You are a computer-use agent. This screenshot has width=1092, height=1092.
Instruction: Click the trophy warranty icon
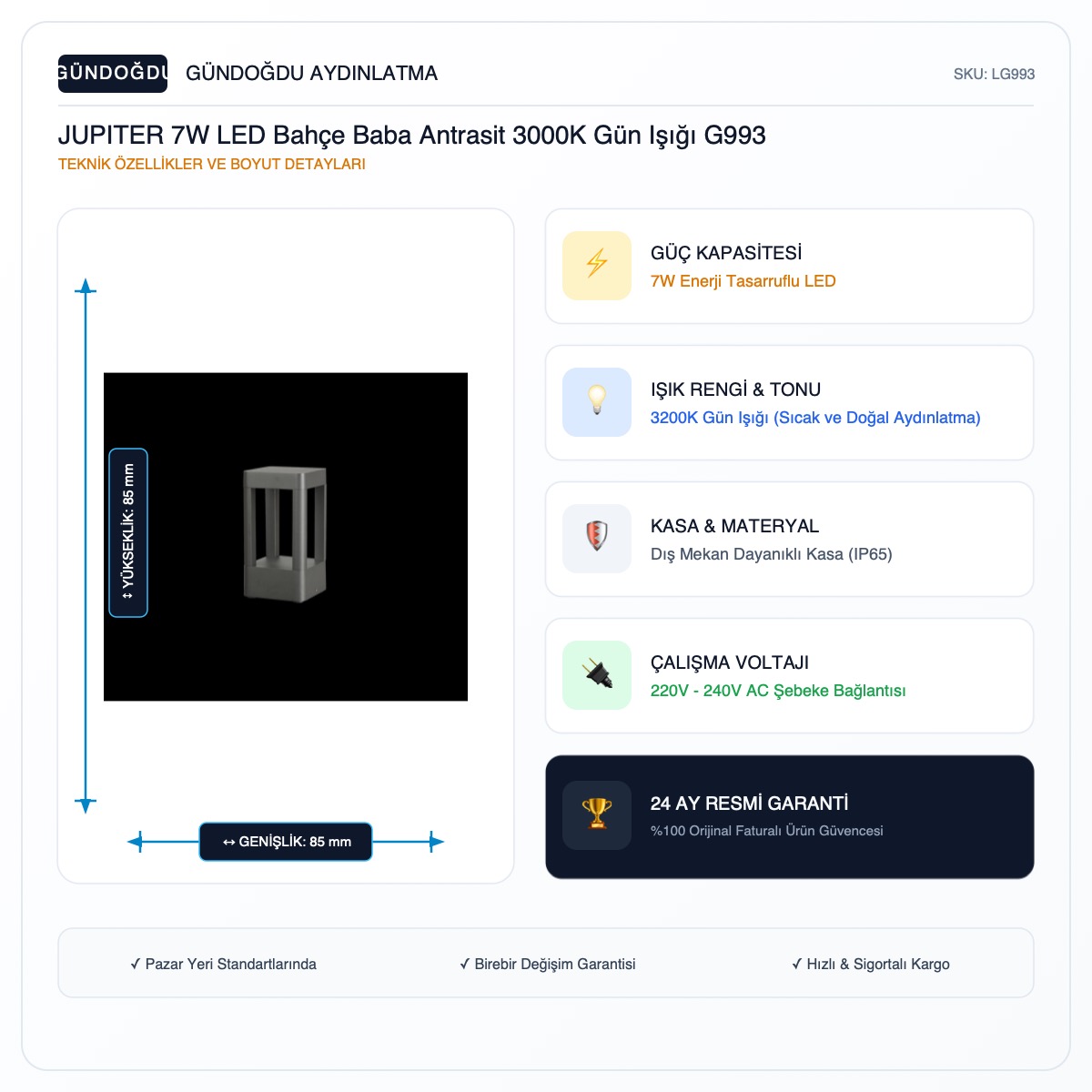[x=597, y=815]
